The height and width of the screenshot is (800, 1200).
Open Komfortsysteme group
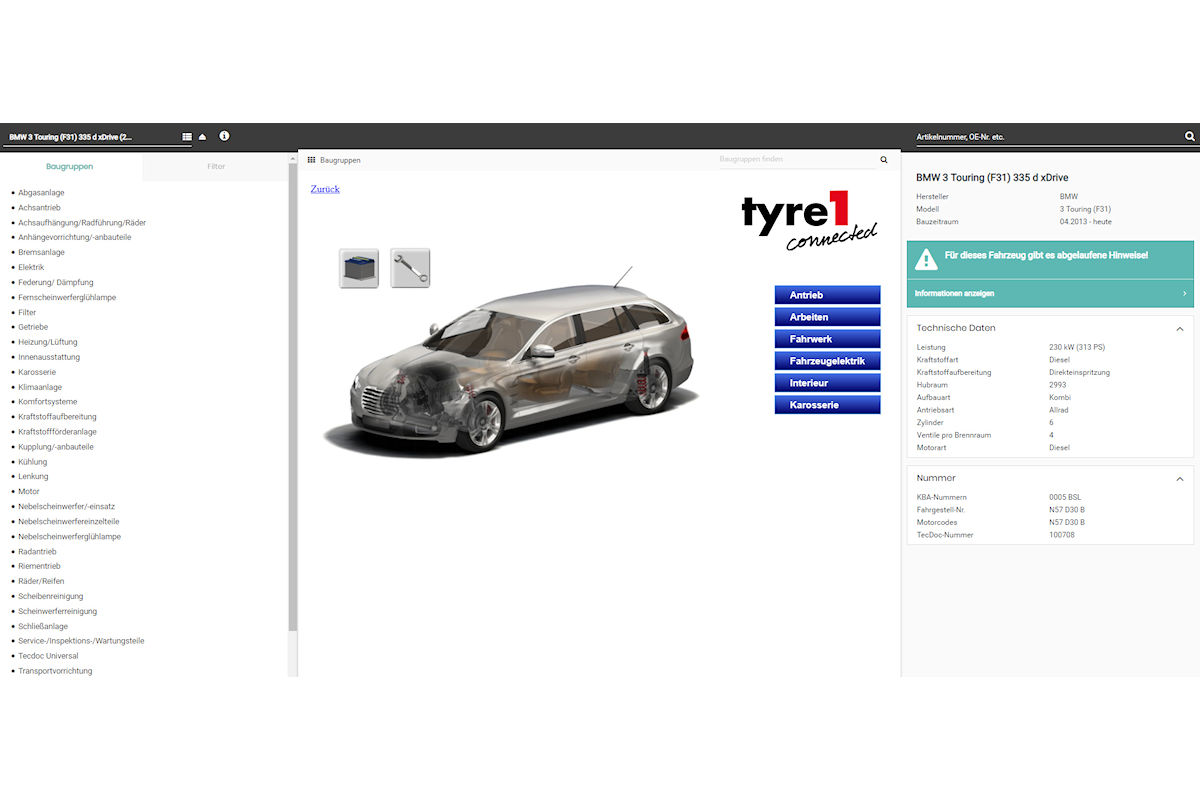click(47, 402)
